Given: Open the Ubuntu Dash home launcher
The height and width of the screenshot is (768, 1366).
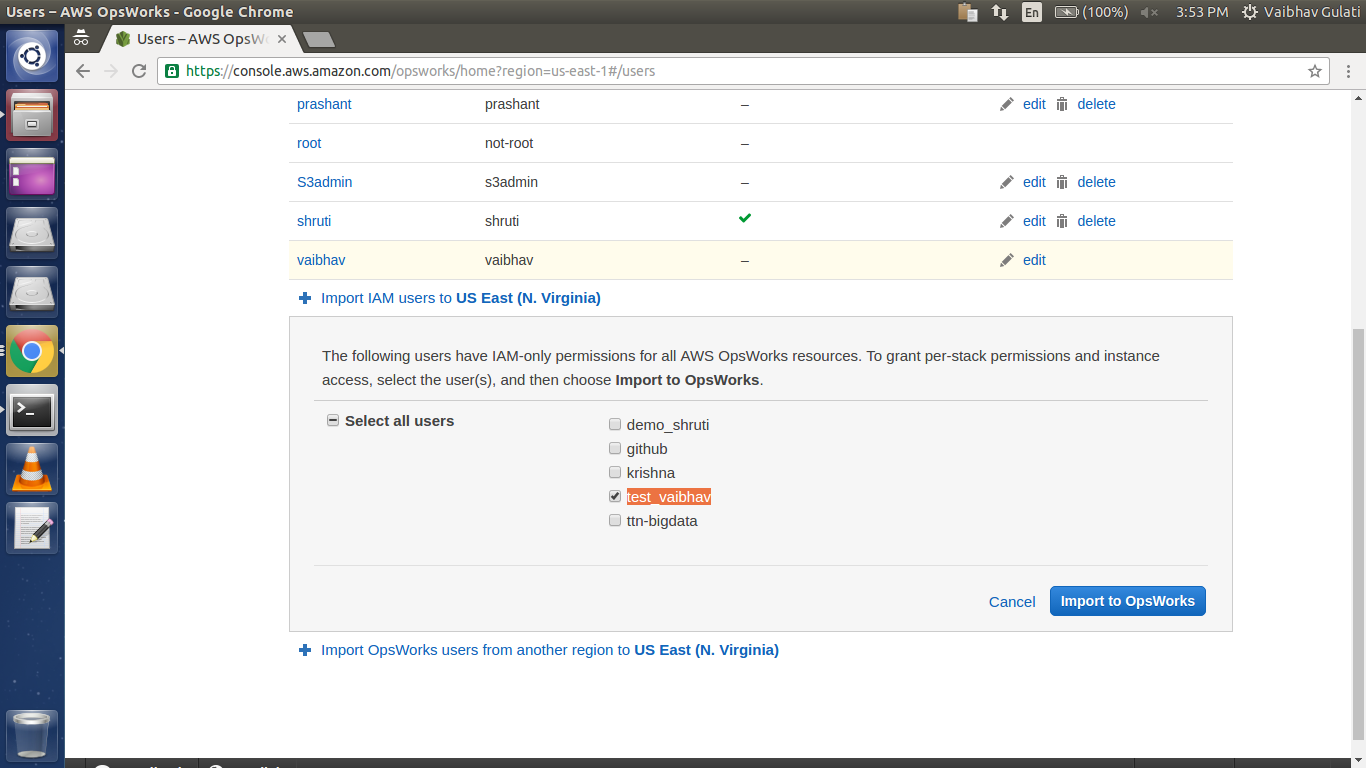Looking at the screenshot, I should pos(32,56).
